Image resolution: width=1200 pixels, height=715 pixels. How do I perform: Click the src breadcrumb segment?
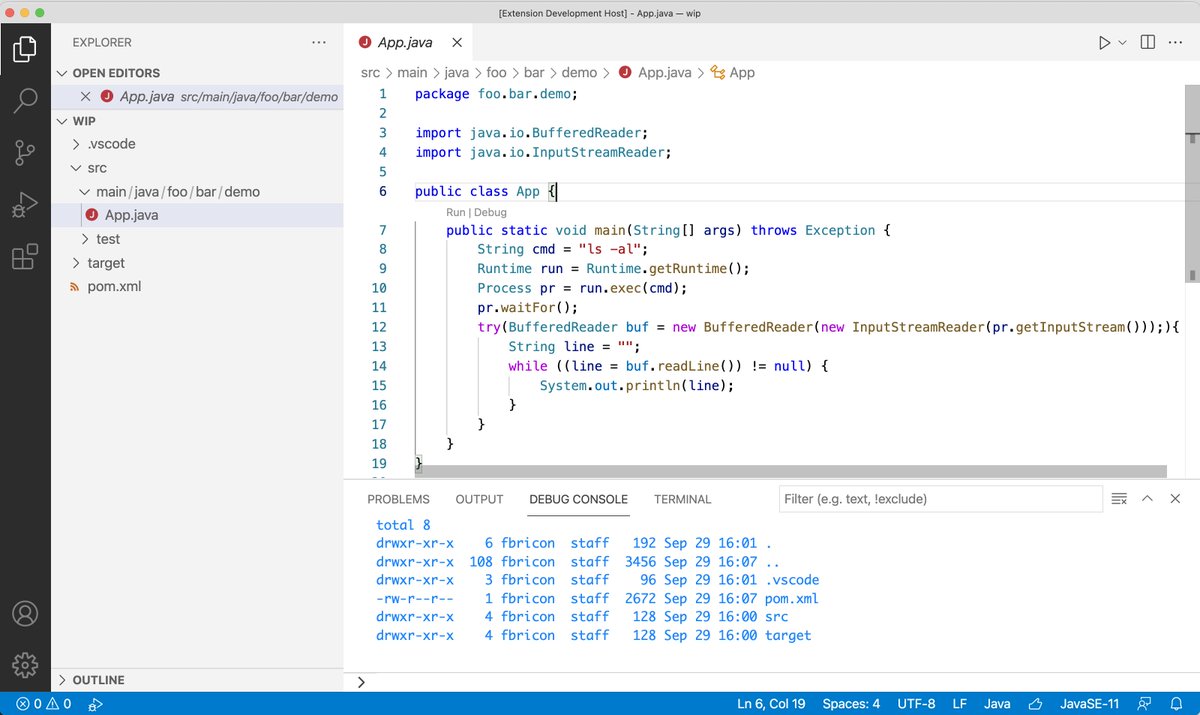point(370,73)
